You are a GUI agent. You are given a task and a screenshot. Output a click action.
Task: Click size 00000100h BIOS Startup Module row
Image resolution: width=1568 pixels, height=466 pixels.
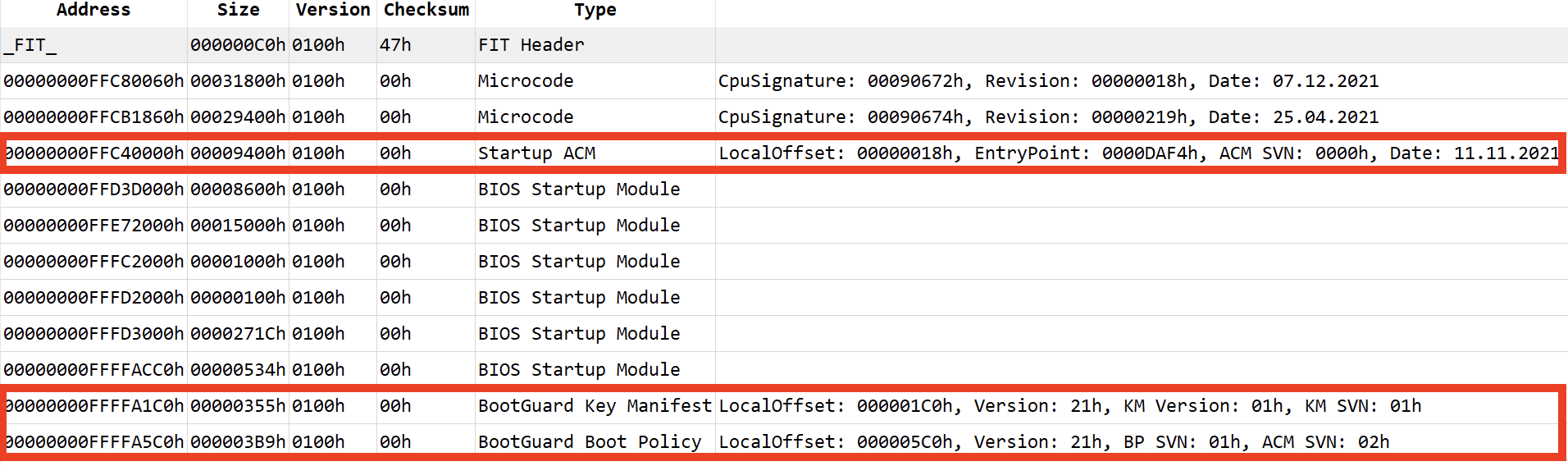(238, 298)
